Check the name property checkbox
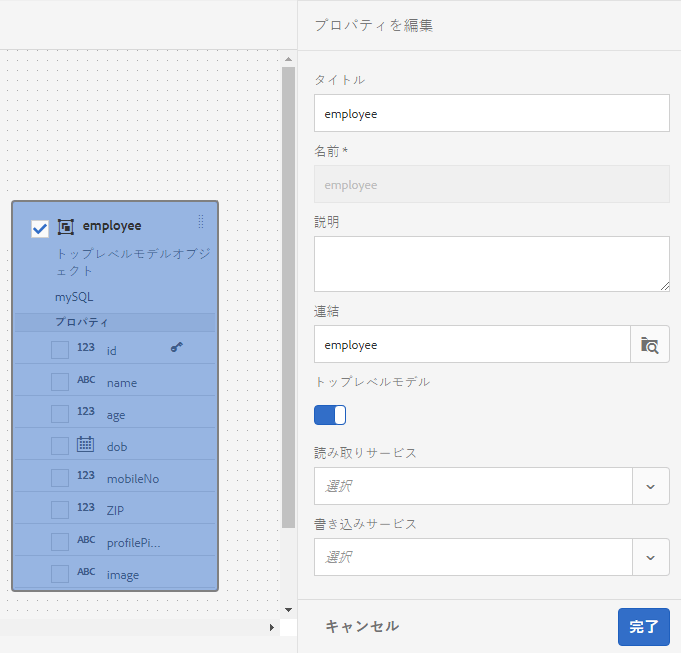Image resolution: width=681 pixels, height=653 pixels. point(60,382)
